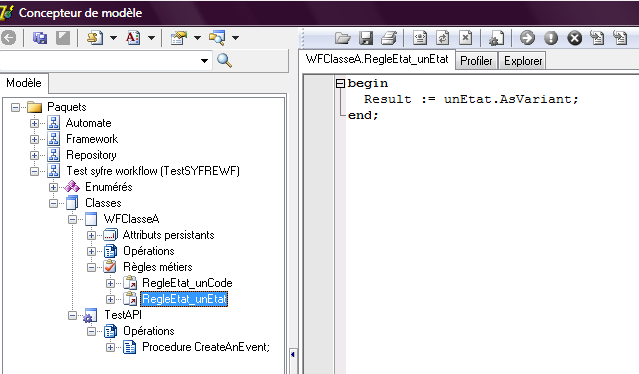This screenshot has width=639, height=374.
Task: Switch to the WFClasseA.RegleEtat_unEtat tab
Action: [377, 59]
